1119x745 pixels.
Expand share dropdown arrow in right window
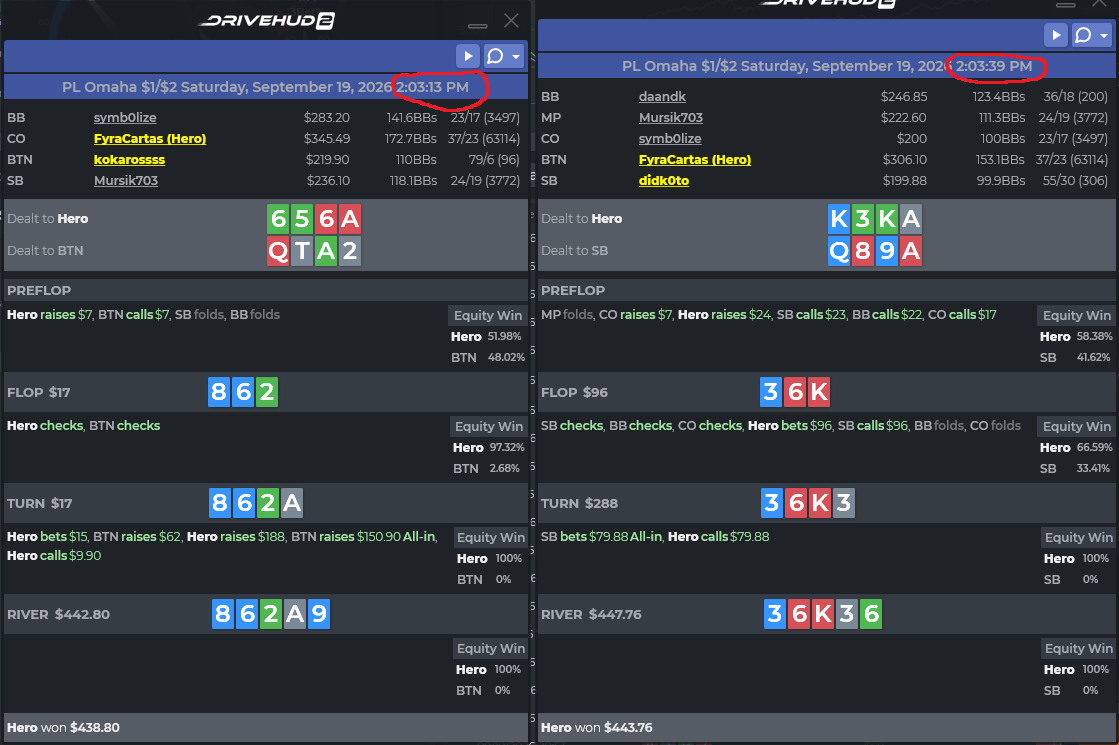tap(1104, 36)
